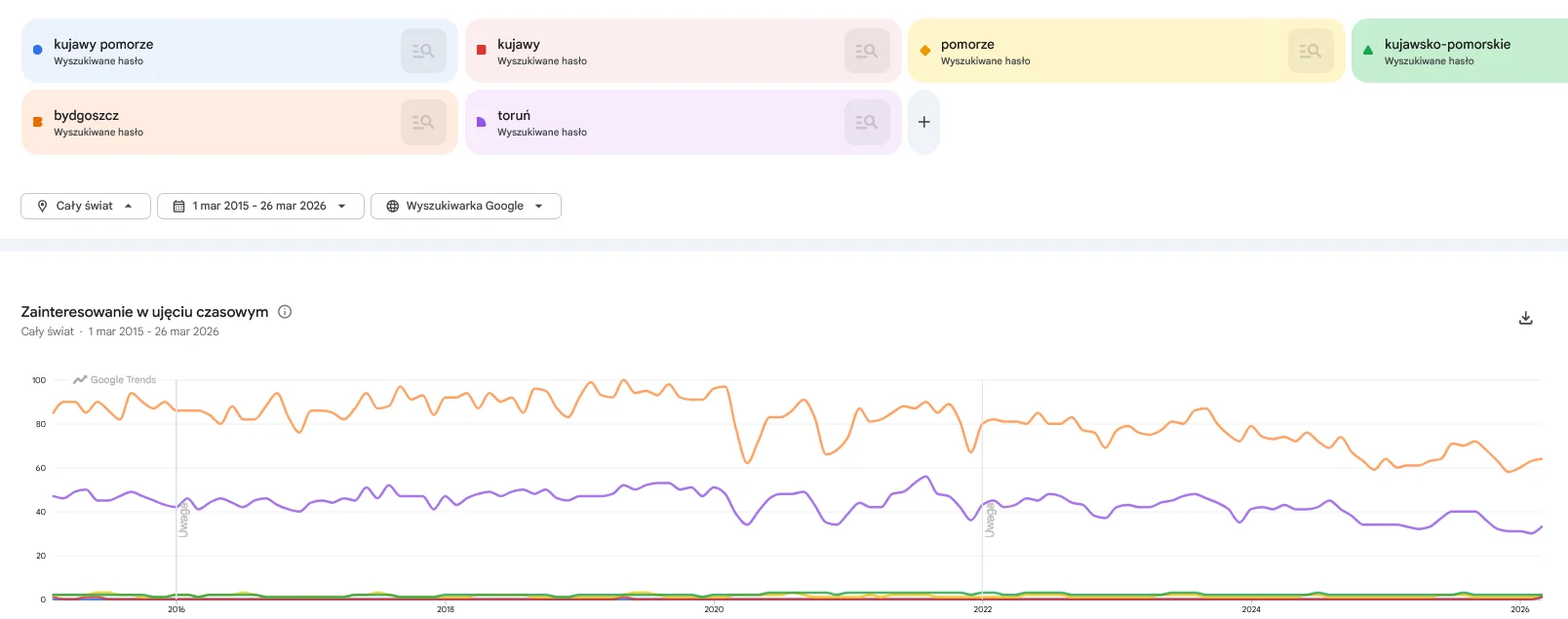Click the yellow diamond of pomorze term
Viewport: 1568px width, 619px height.
[x=924, y=50]
